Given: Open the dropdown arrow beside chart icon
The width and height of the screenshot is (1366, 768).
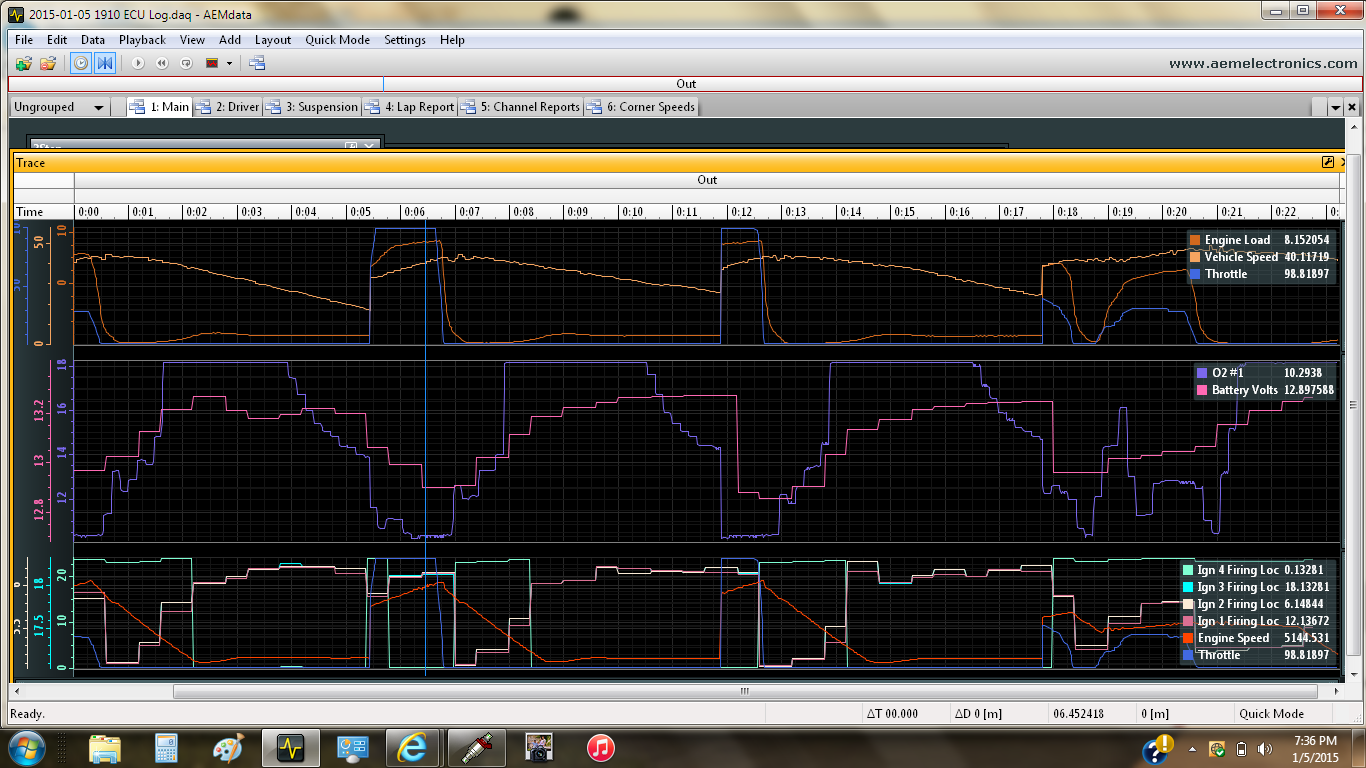Looking at the screenshot, I should 229,63.
